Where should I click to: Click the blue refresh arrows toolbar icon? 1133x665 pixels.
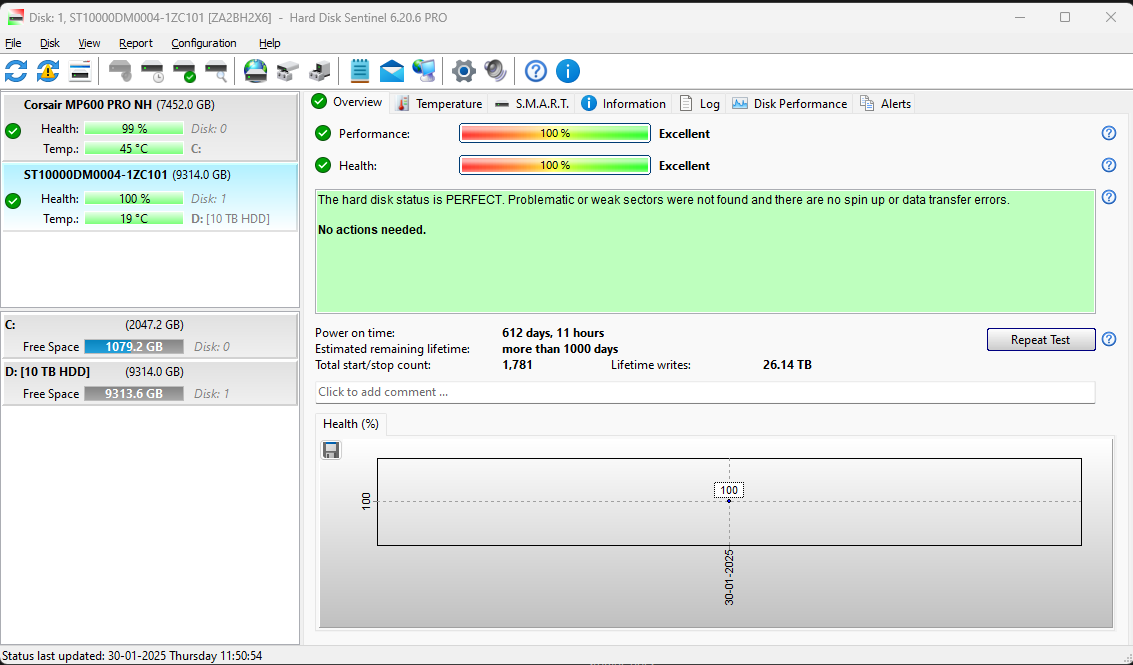(16, 71)
